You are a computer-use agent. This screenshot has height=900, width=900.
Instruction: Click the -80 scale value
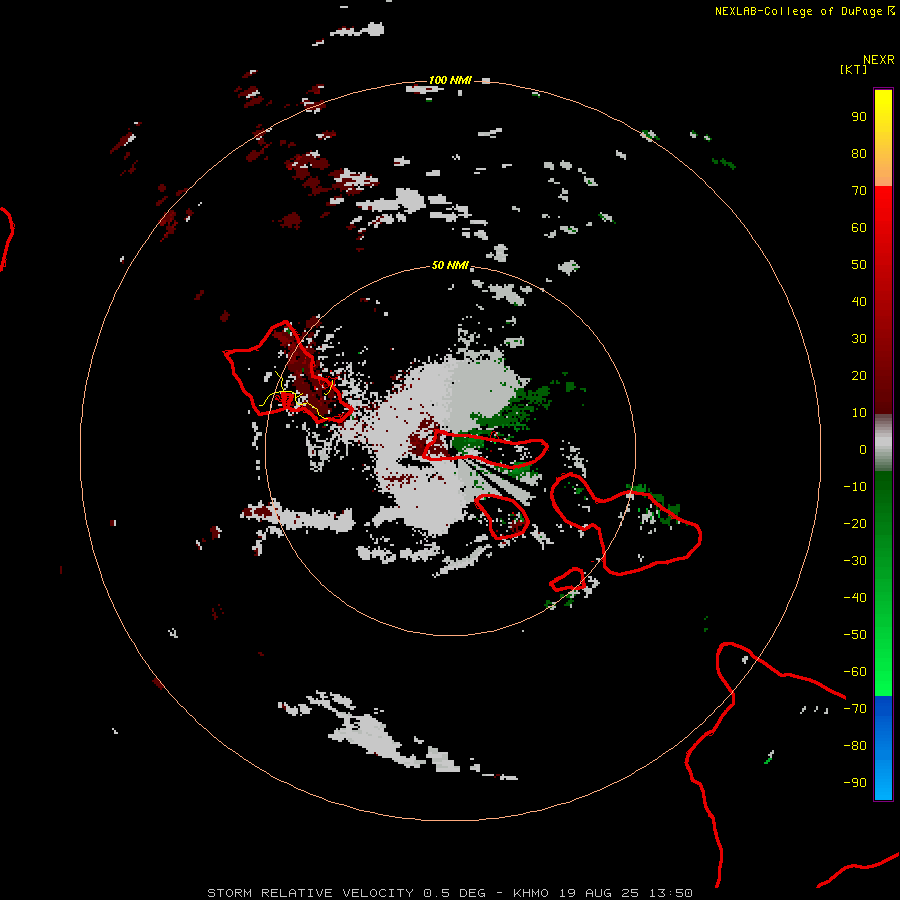[855, 746]
